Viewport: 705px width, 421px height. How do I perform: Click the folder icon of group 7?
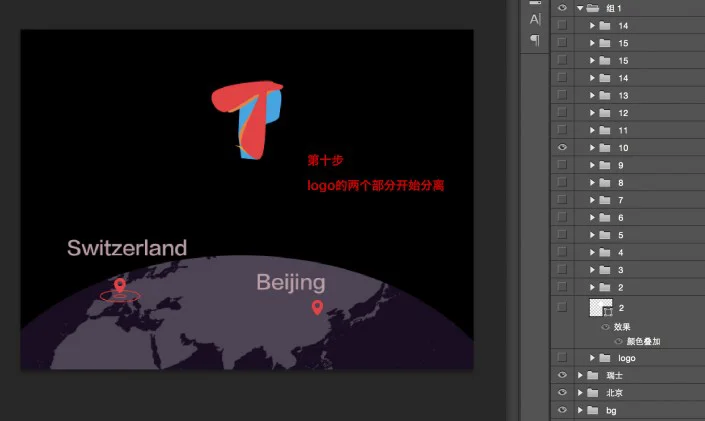coord(605,200)
